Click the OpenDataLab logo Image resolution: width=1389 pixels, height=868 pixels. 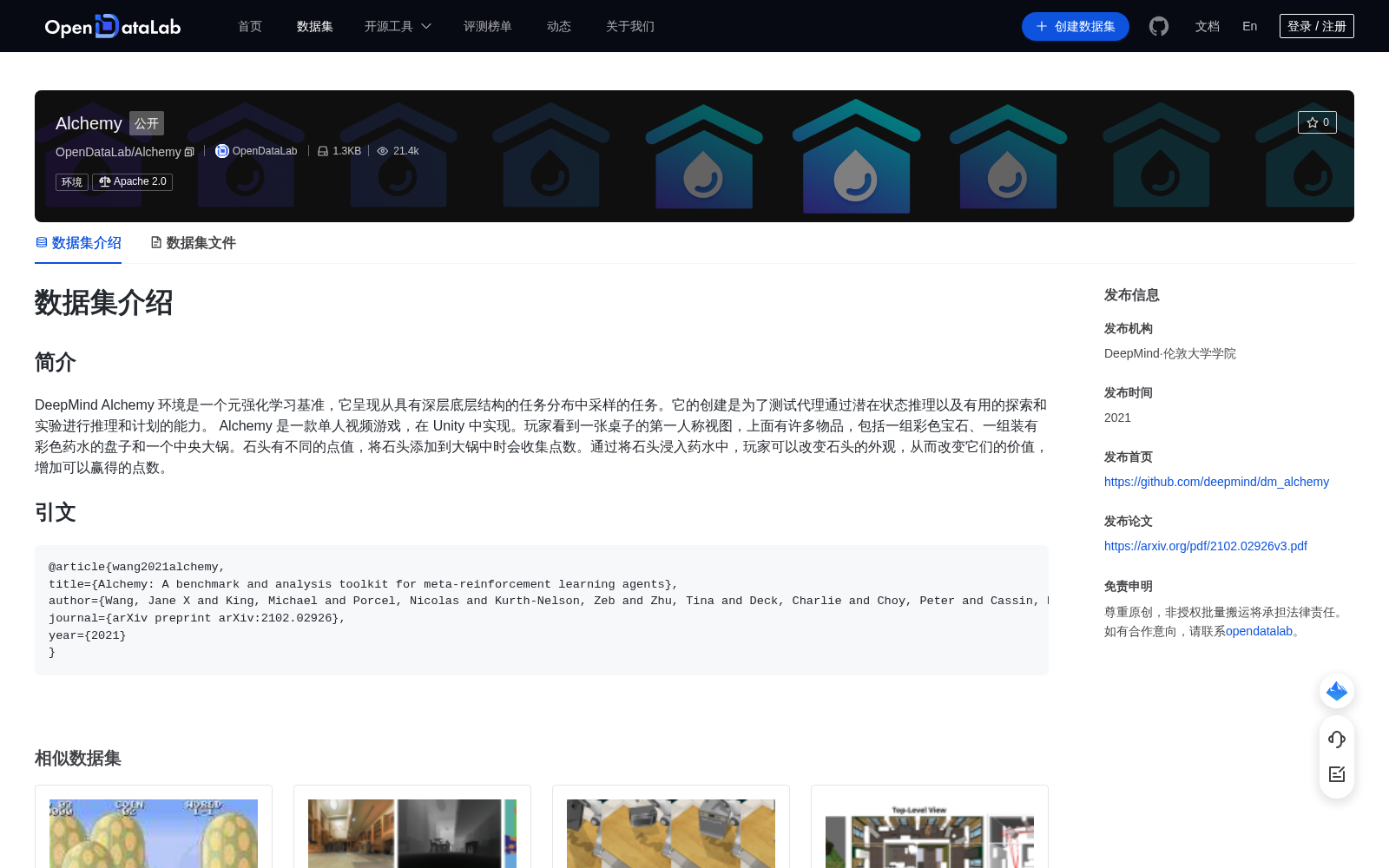113,26
